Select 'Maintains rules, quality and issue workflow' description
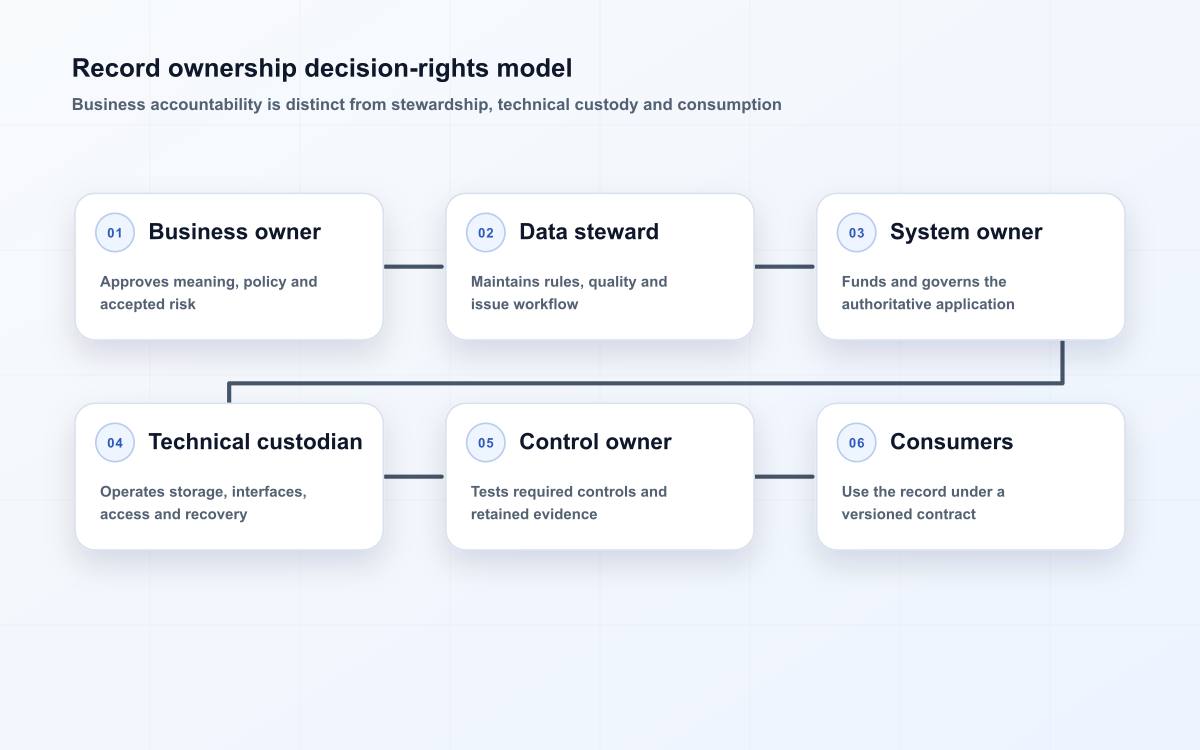Screen dimensions: 1200x750 [569, 293]
